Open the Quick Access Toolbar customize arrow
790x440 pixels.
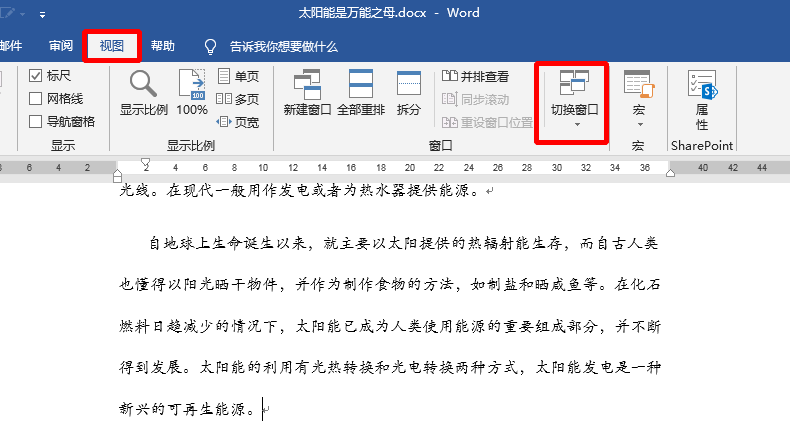(42, 15)
